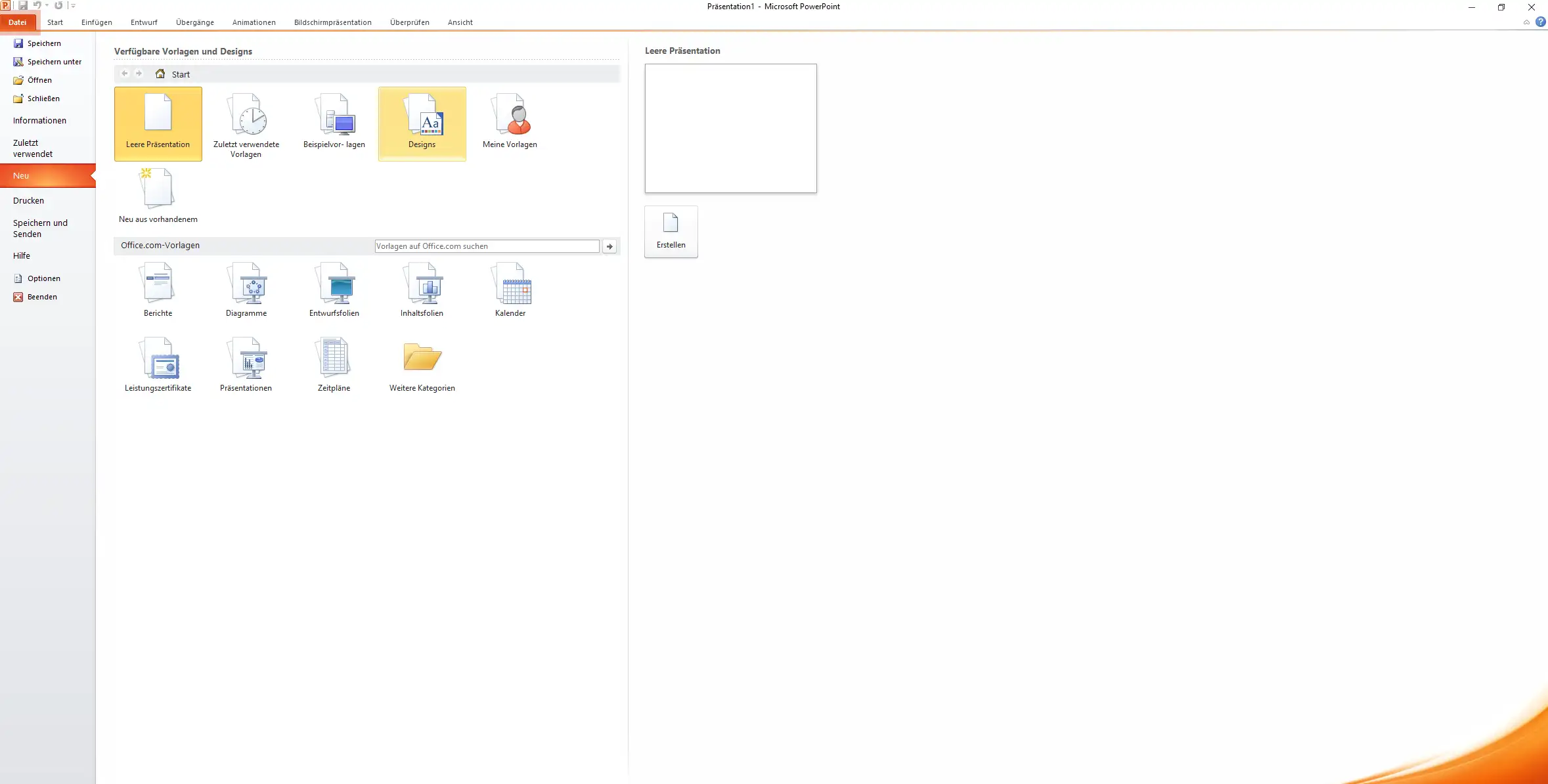This screenshot has width=1548, height=784.
Task: Open the undo history dropdown arrow
Action: click(47, 6)
